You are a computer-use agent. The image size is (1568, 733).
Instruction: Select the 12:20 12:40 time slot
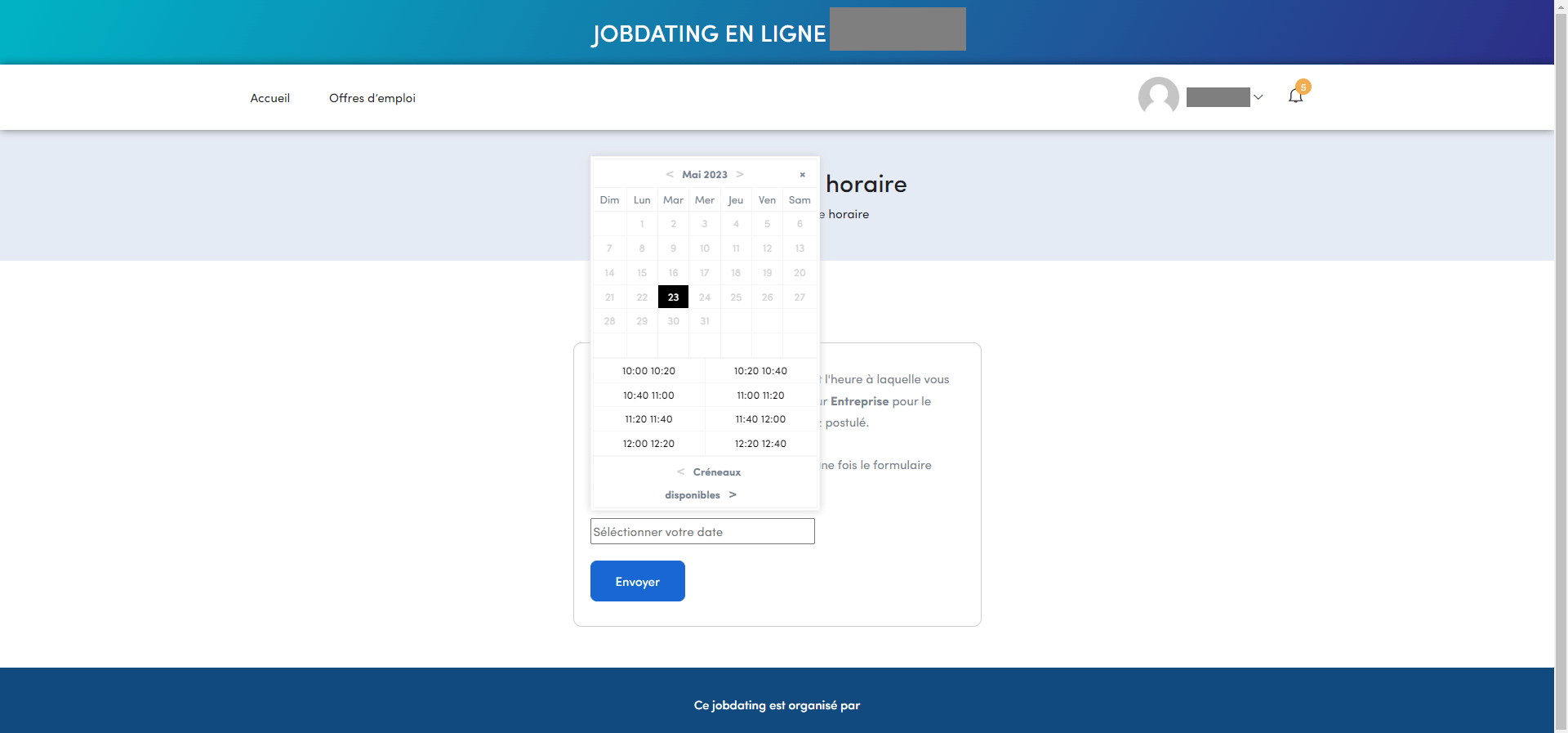(x=760, y=444)
